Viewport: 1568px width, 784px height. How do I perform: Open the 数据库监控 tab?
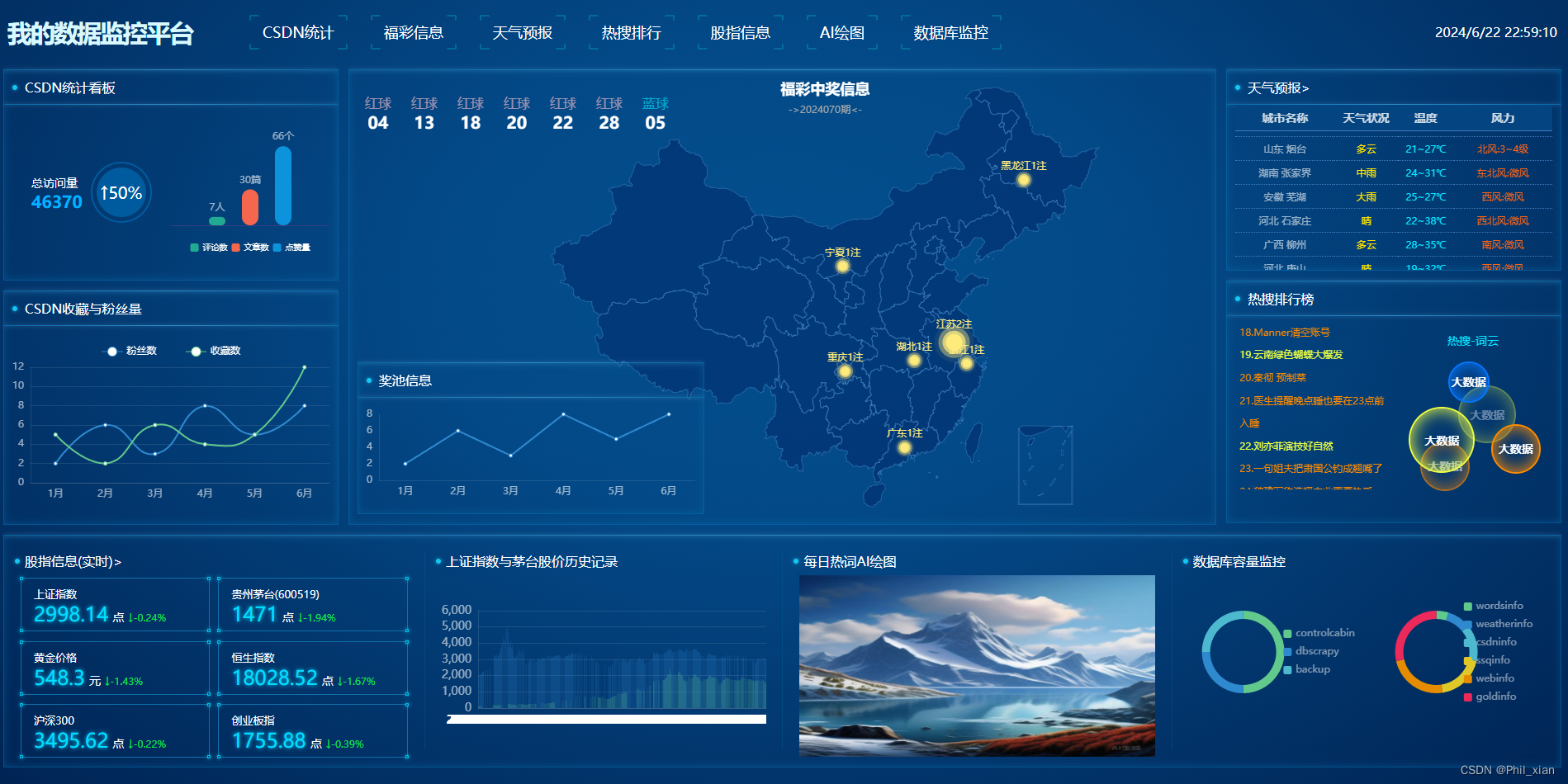(951, 33)
